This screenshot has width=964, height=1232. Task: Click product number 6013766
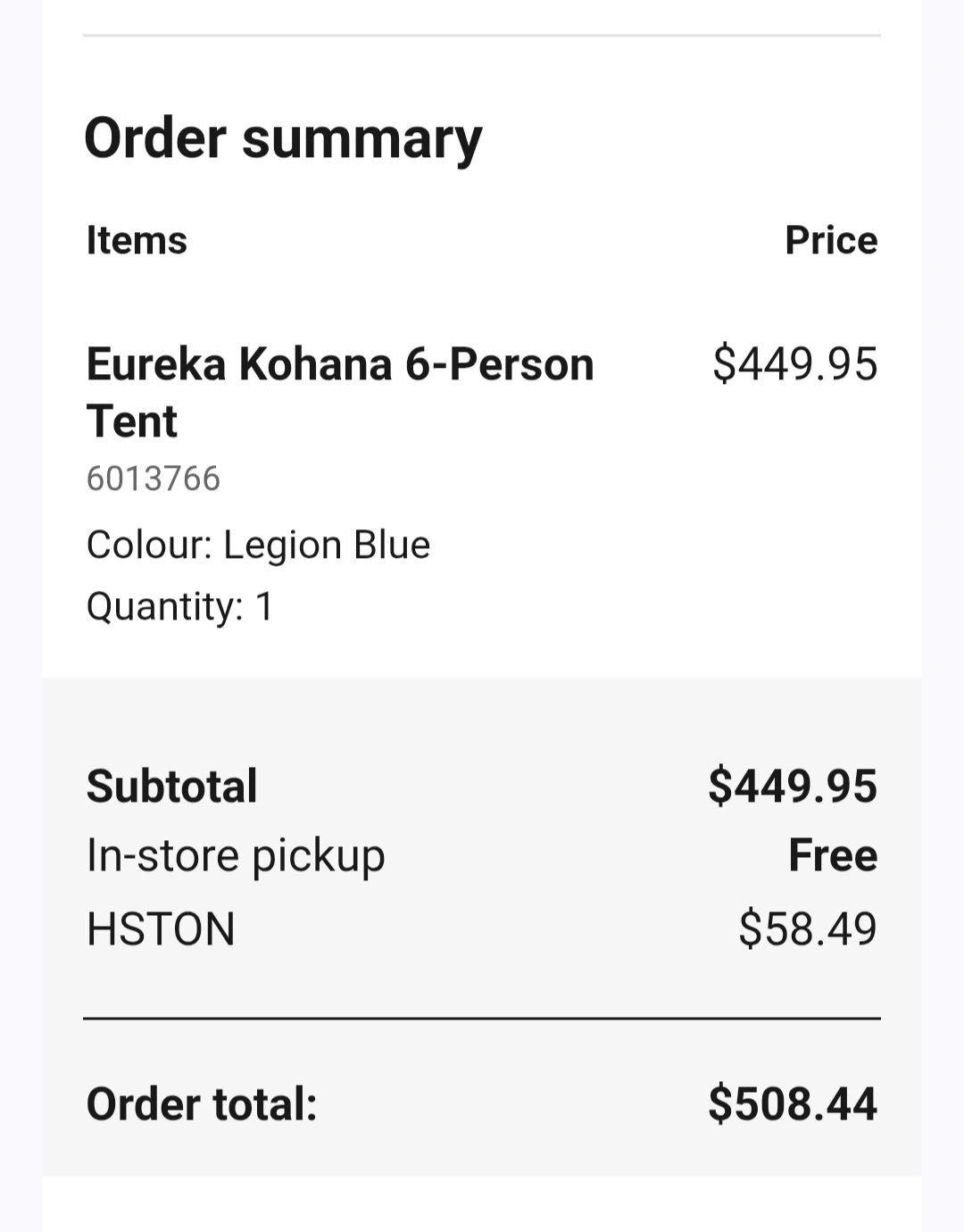153,479
